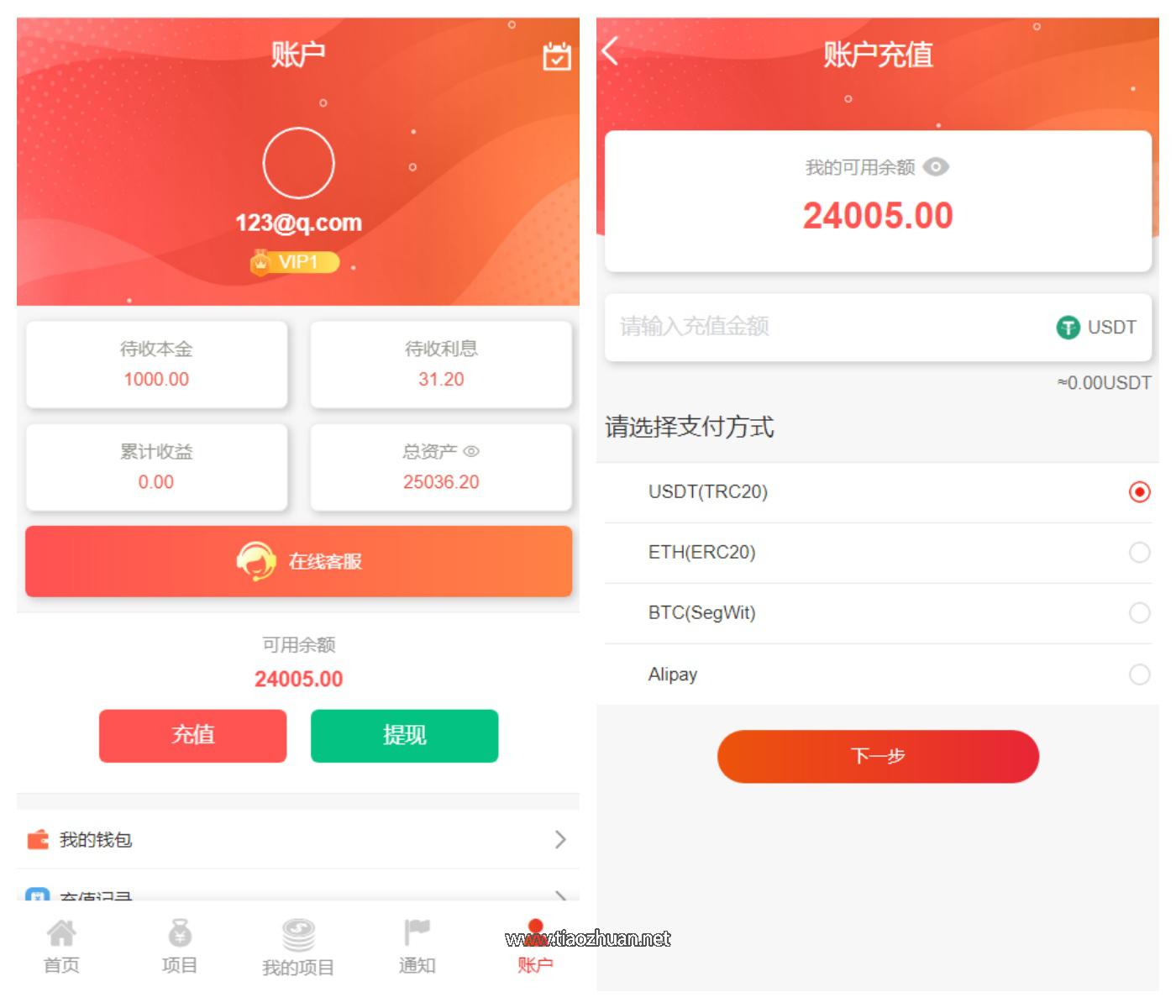Select the ETH(ERC20) payment option
The image size is (1176, 1008).
pos(878,553)
